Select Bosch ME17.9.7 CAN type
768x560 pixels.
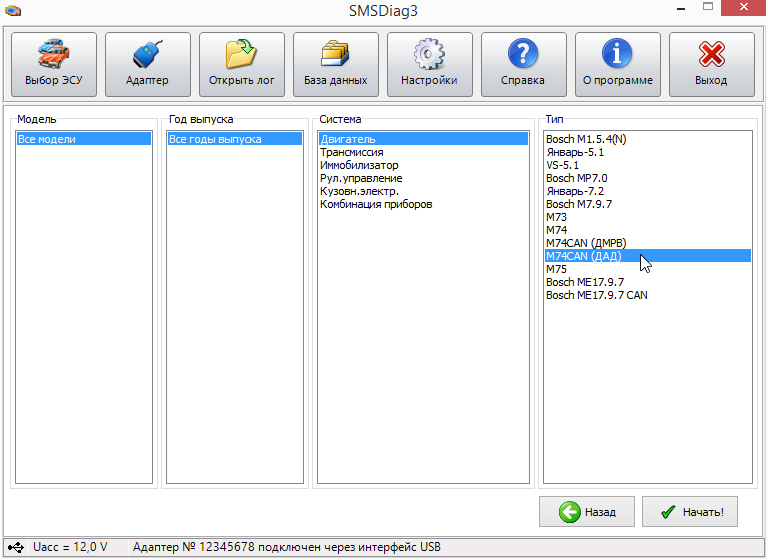point(596,295)
